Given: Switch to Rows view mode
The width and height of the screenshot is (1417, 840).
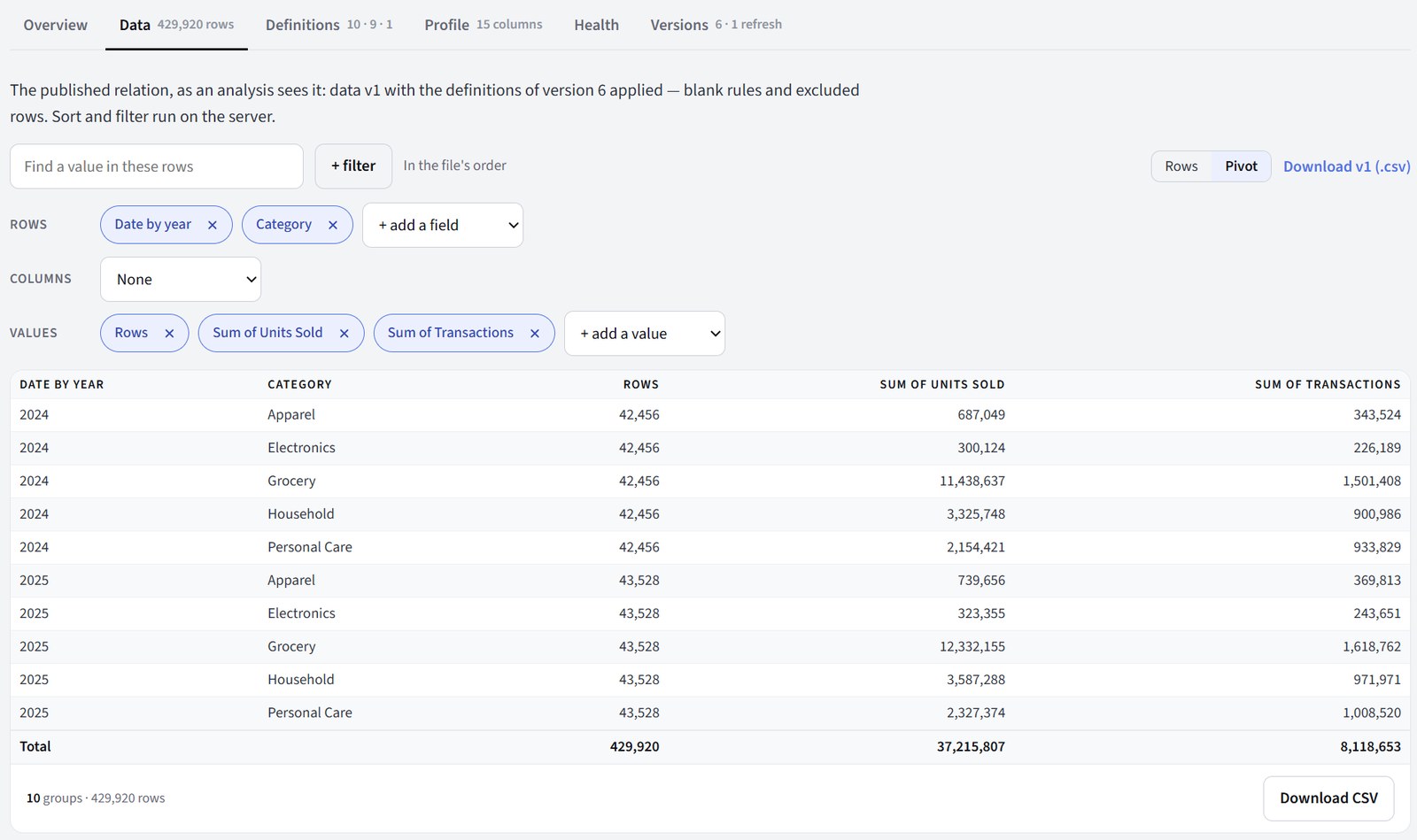Looking at the screenshot, I should [x=1181, y=166].
